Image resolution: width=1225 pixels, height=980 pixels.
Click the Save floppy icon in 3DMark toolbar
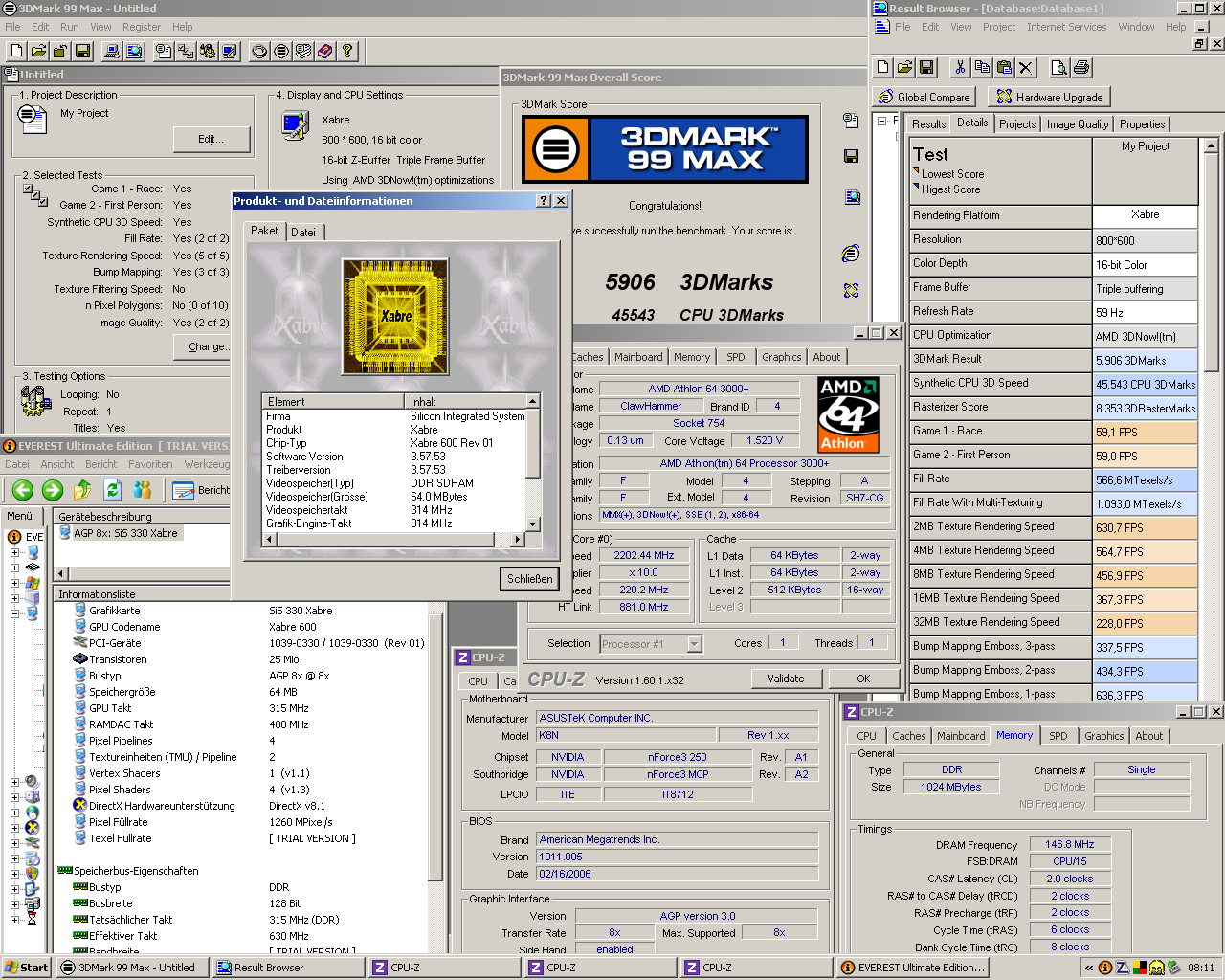pyautogui.click(x=83, y=51)
